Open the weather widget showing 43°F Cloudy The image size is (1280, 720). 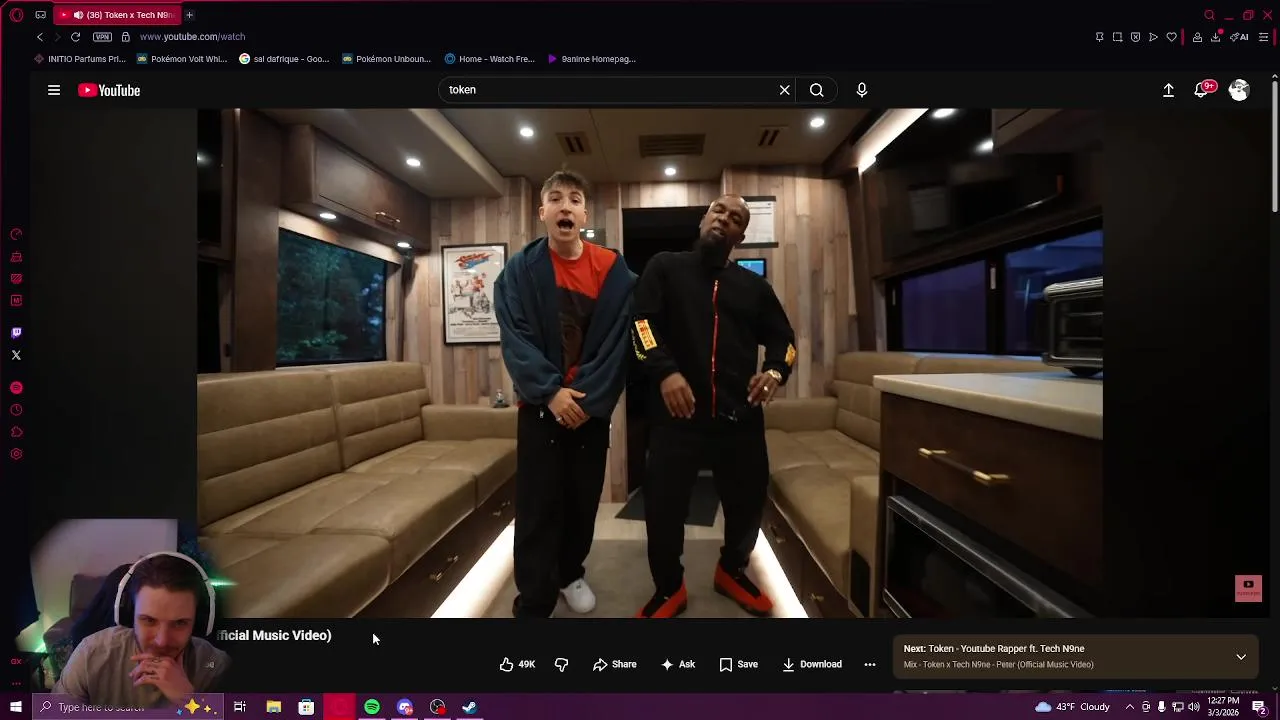1073,707
